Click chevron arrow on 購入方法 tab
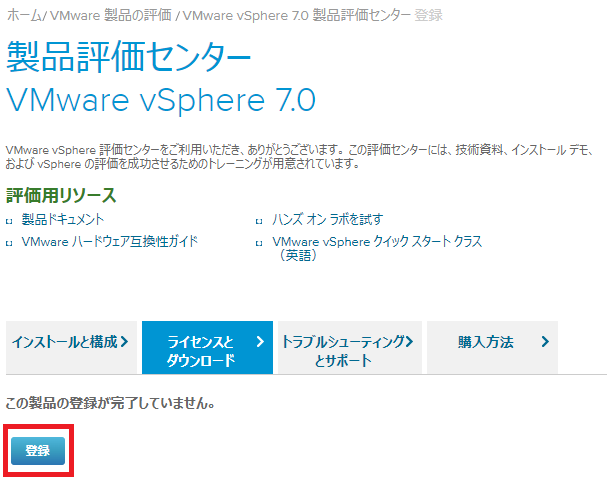Image resolution: width=607 pixels, height=480 pixels. [545, 341]
